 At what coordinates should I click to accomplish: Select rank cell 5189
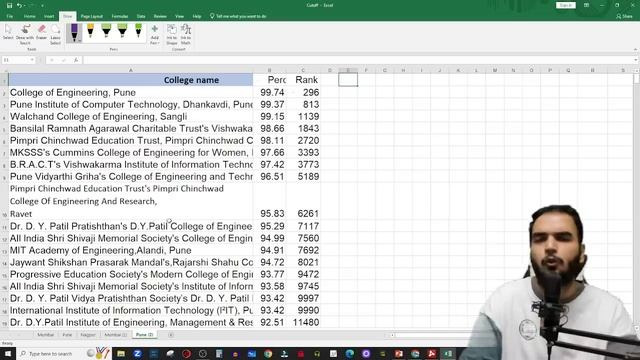[x=303, y=177]
